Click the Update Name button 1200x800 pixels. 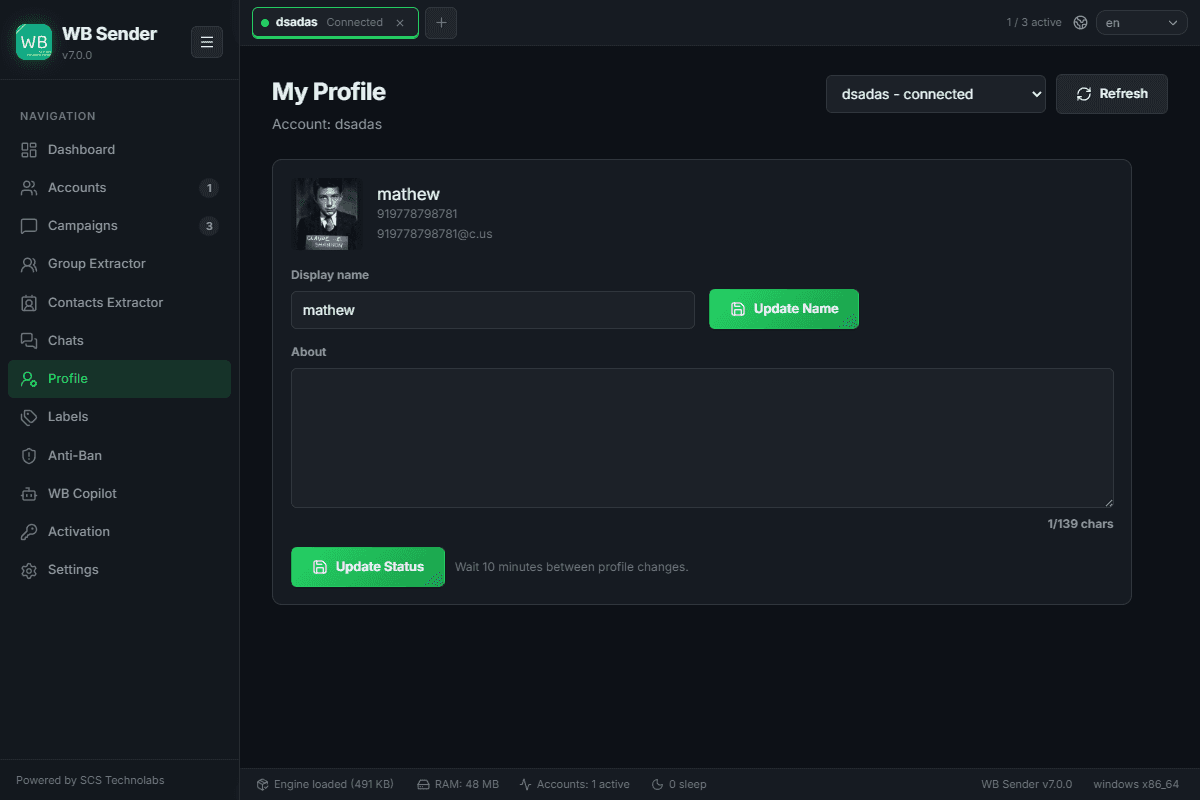pyautogui.click(x=784, y=309)
